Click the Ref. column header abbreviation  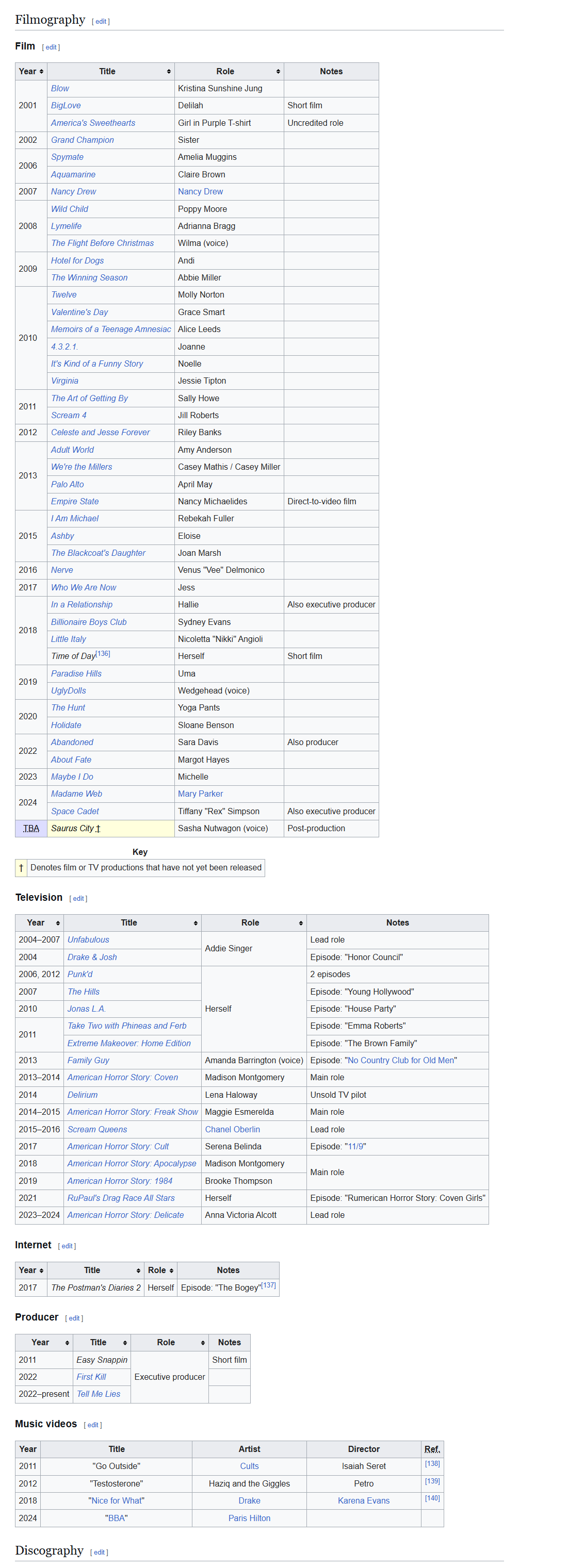[432, 1449]
